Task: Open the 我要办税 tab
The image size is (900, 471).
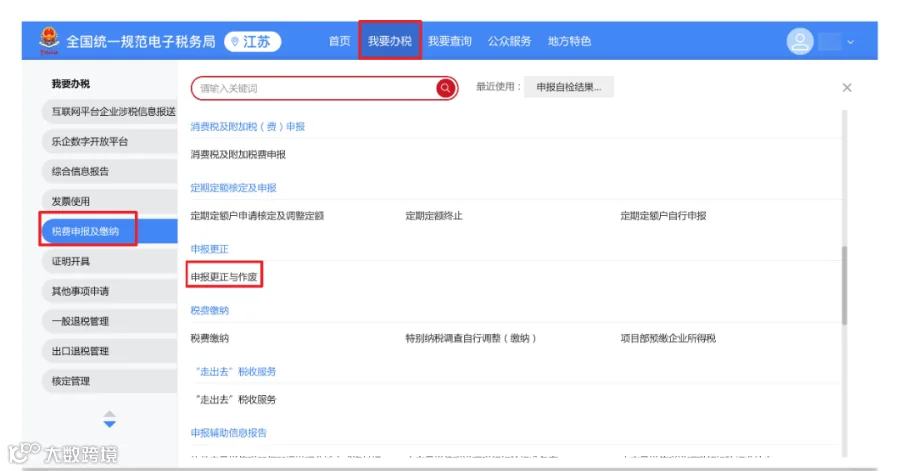Action: (x=390, y=41)
